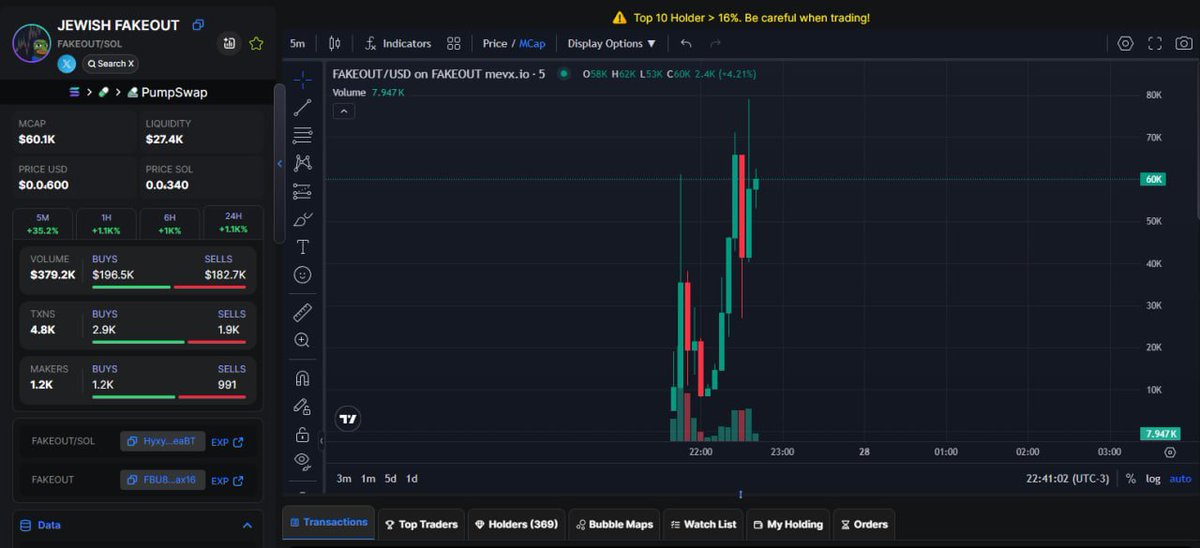Open EXP explorer link for FAKEOUT token
The height and width of the screenshot is (548, 1200).
click(227, 480)
